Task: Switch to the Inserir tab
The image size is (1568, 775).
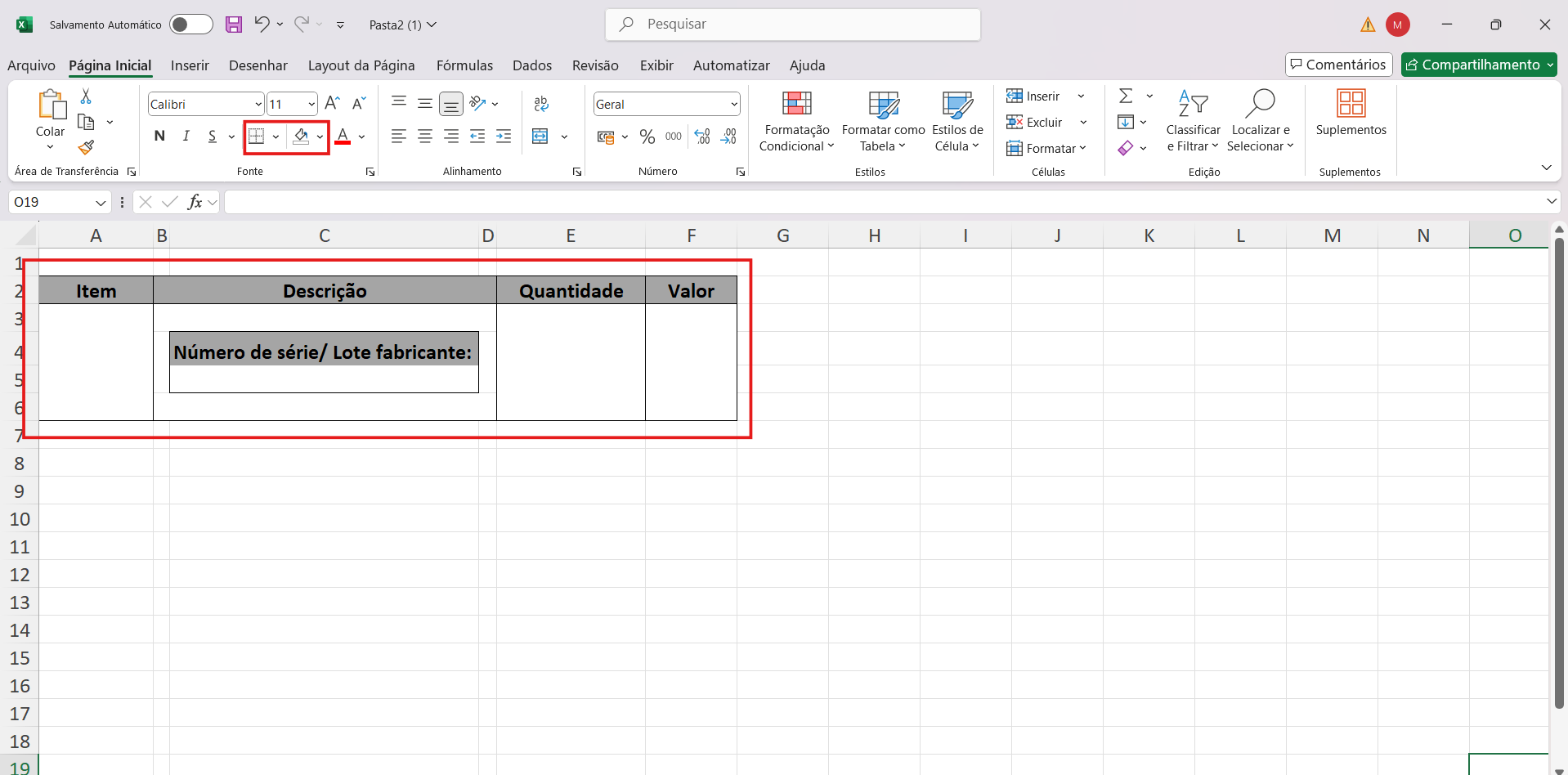Action: pos(190,65)
